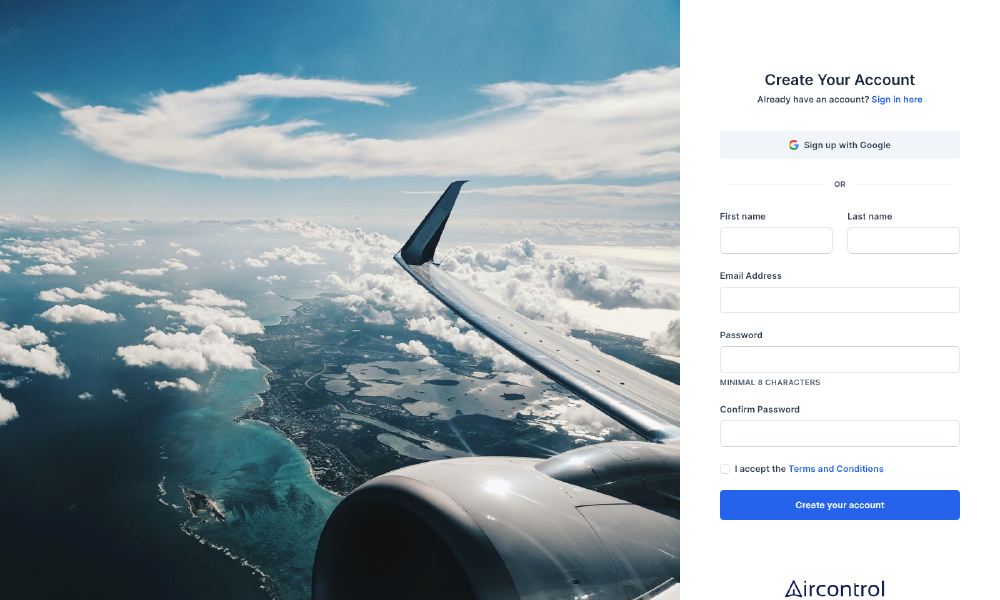Click the OR divider text

[839, 184]
